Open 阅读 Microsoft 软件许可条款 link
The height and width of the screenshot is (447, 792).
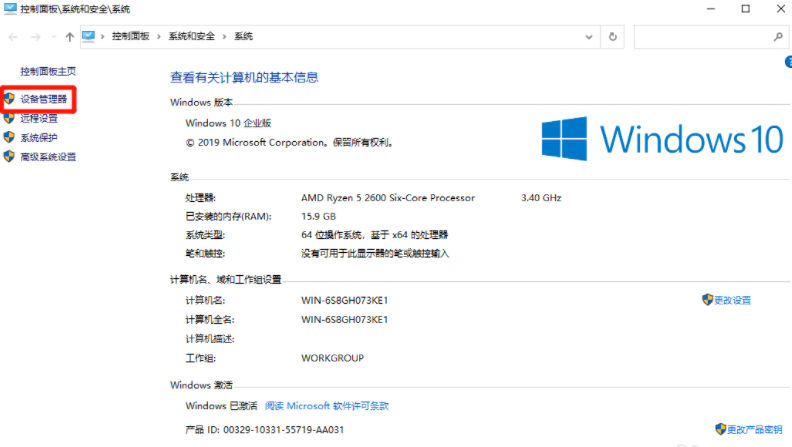click(327, 406)
